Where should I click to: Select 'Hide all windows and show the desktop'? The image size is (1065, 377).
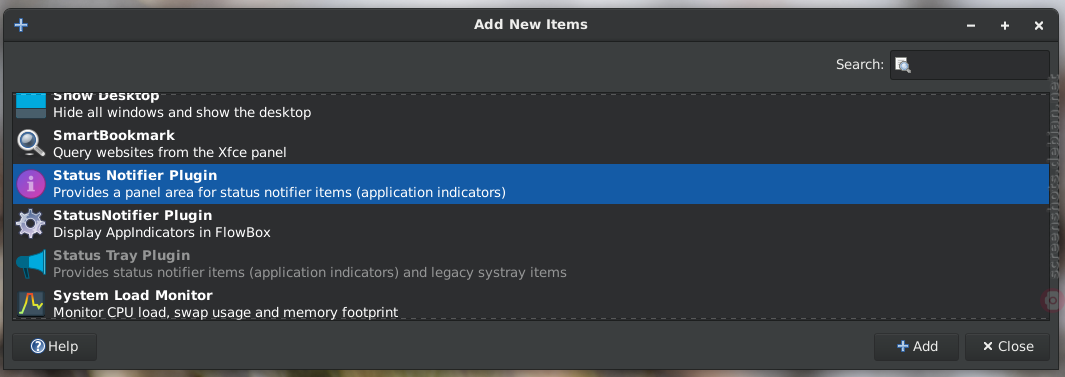click(182, 112)
